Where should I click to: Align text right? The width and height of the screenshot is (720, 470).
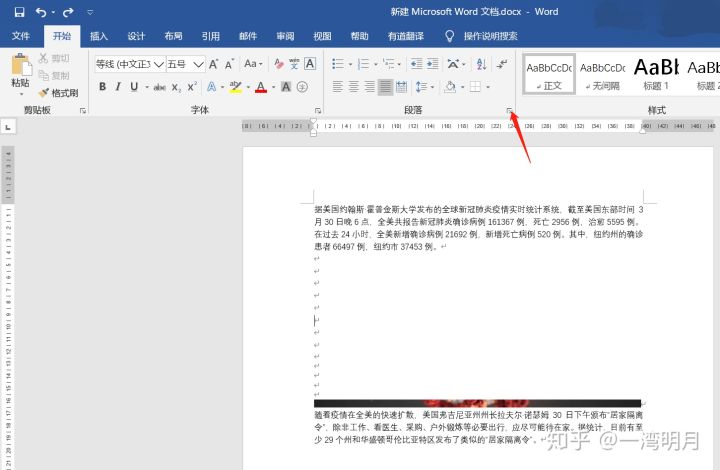coord(369,87)
